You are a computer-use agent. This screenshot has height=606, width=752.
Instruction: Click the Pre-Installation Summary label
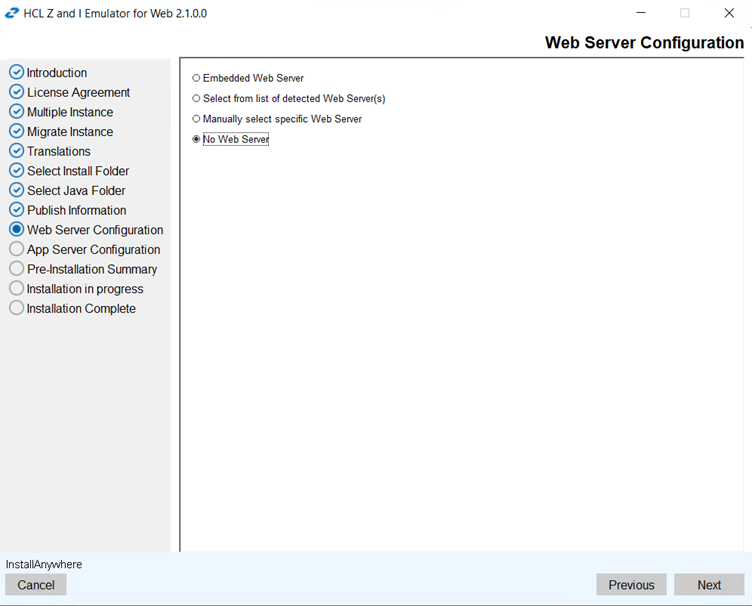point(92,269)
